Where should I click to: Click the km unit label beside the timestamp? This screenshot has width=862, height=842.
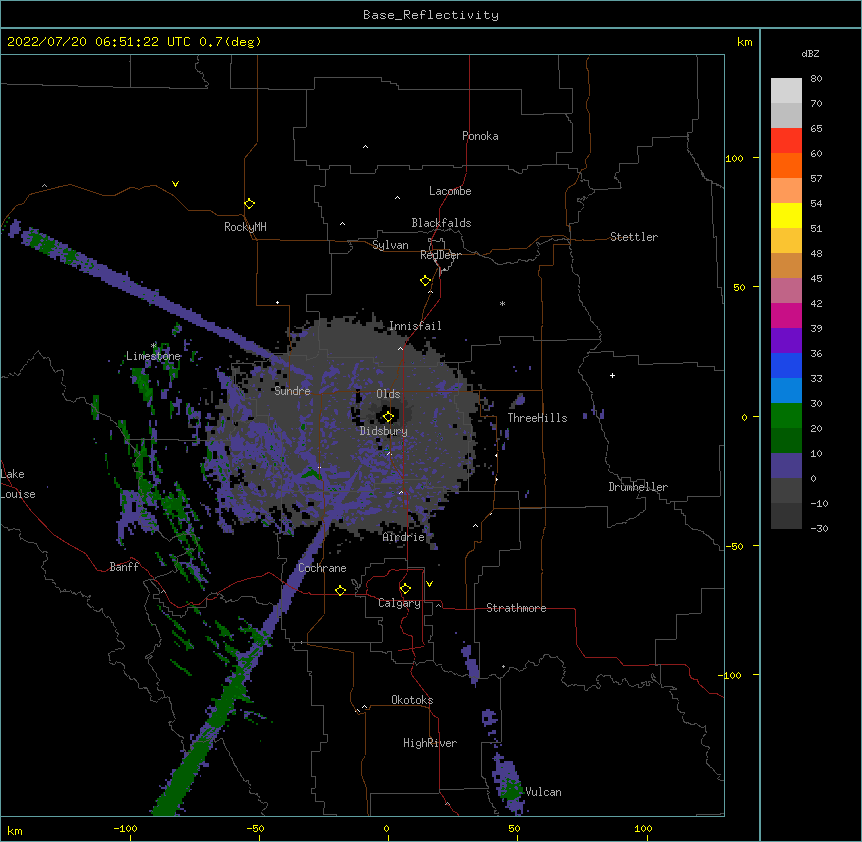(744, 42)
